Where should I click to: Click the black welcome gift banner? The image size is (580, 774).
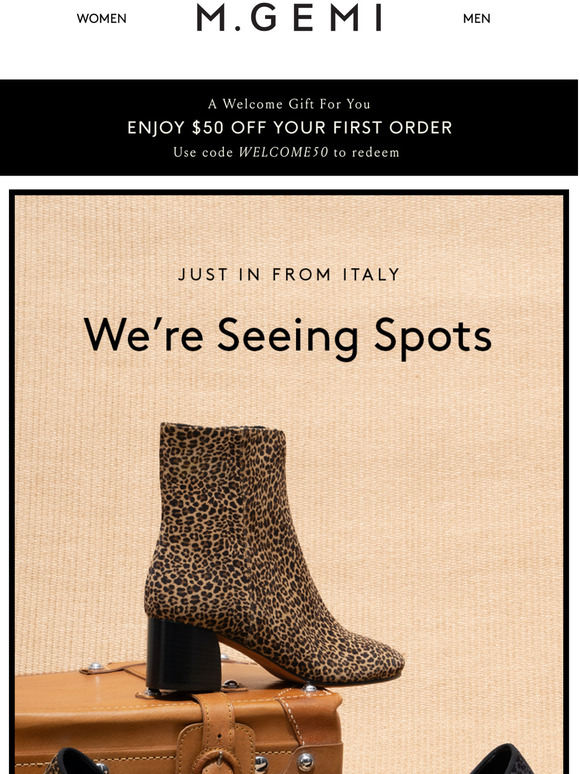(x=289, y=127)
